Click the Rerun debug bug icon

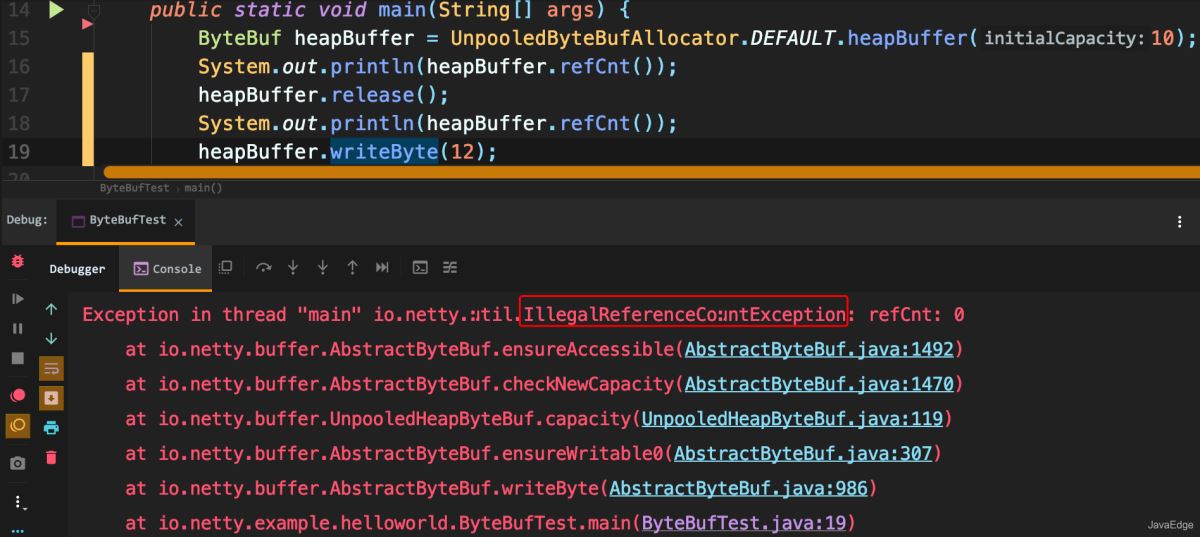(17, 261)
